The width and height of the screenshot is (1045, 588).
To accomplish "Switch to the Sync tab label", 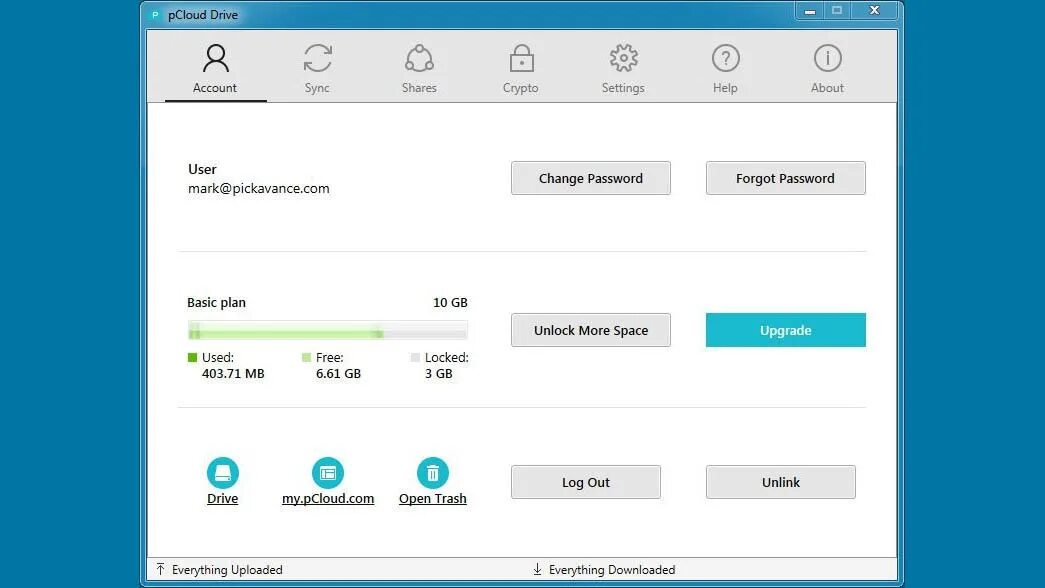I will coord(317,88).
